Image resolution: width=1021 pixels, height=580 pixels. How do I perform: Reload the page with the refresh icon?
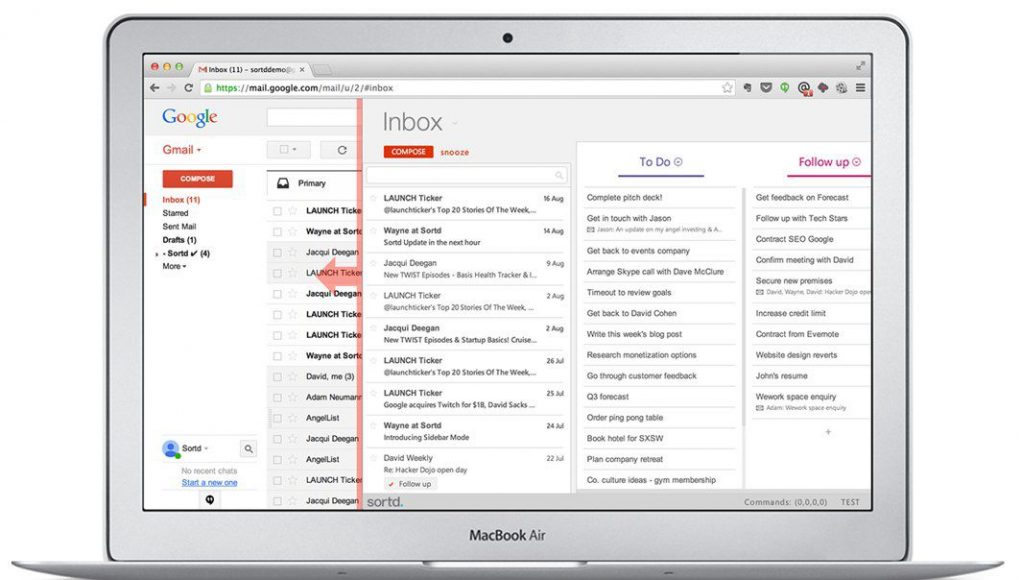(x=188, y=88)
